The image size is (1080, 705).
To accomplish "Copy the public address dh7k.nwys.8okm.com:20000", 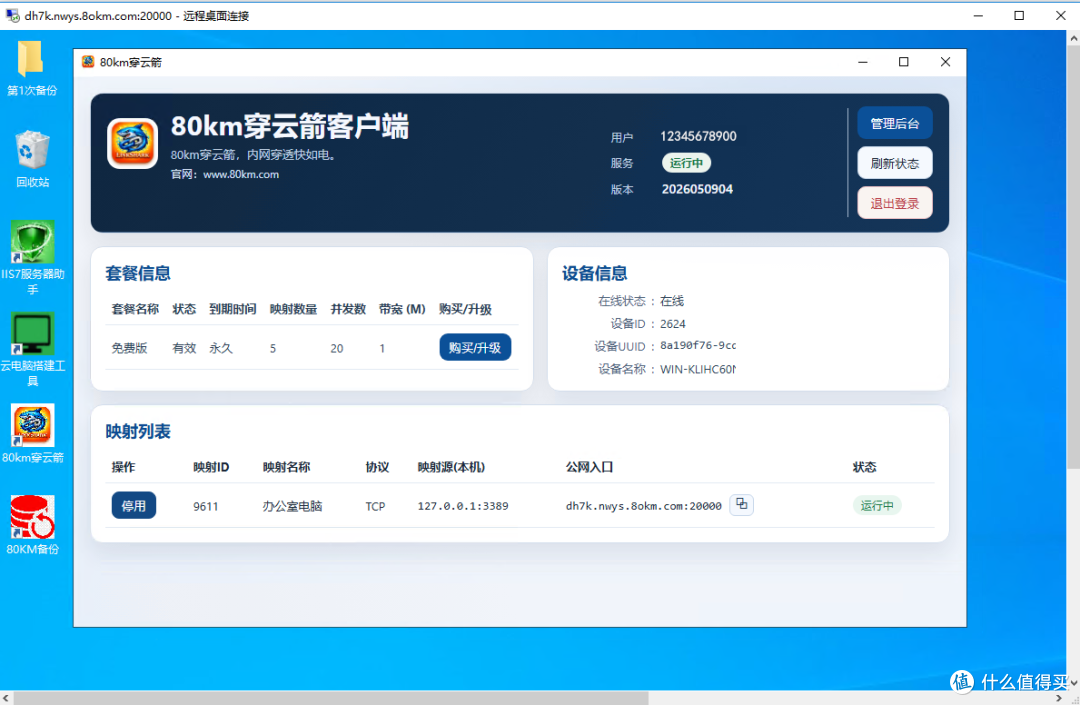I will coord(741,505).
